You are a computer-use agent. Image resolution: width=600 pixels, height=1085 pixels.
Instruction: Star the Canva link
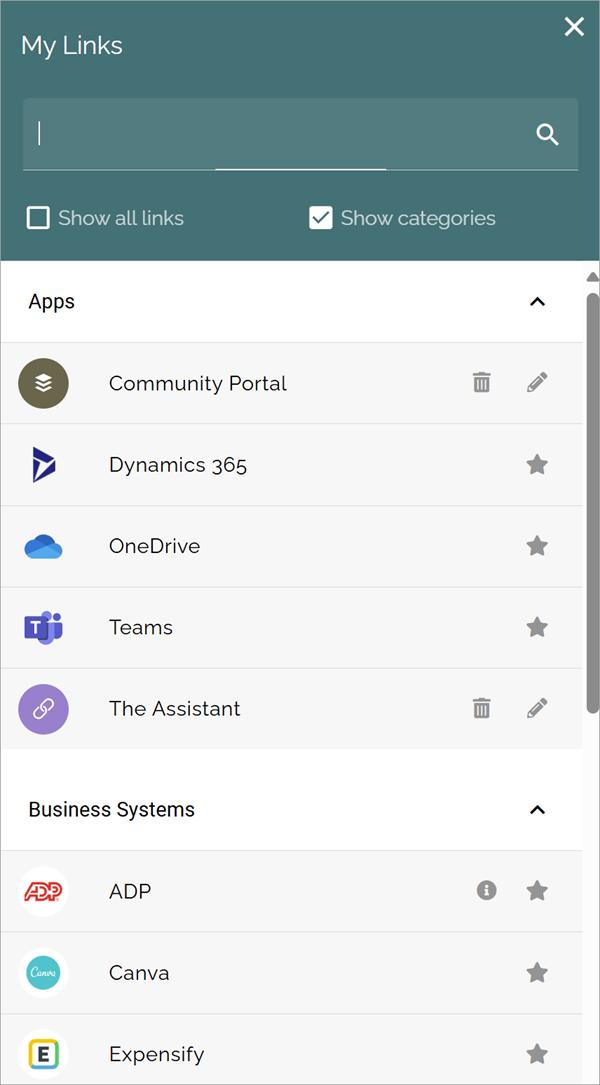point(537,973)
